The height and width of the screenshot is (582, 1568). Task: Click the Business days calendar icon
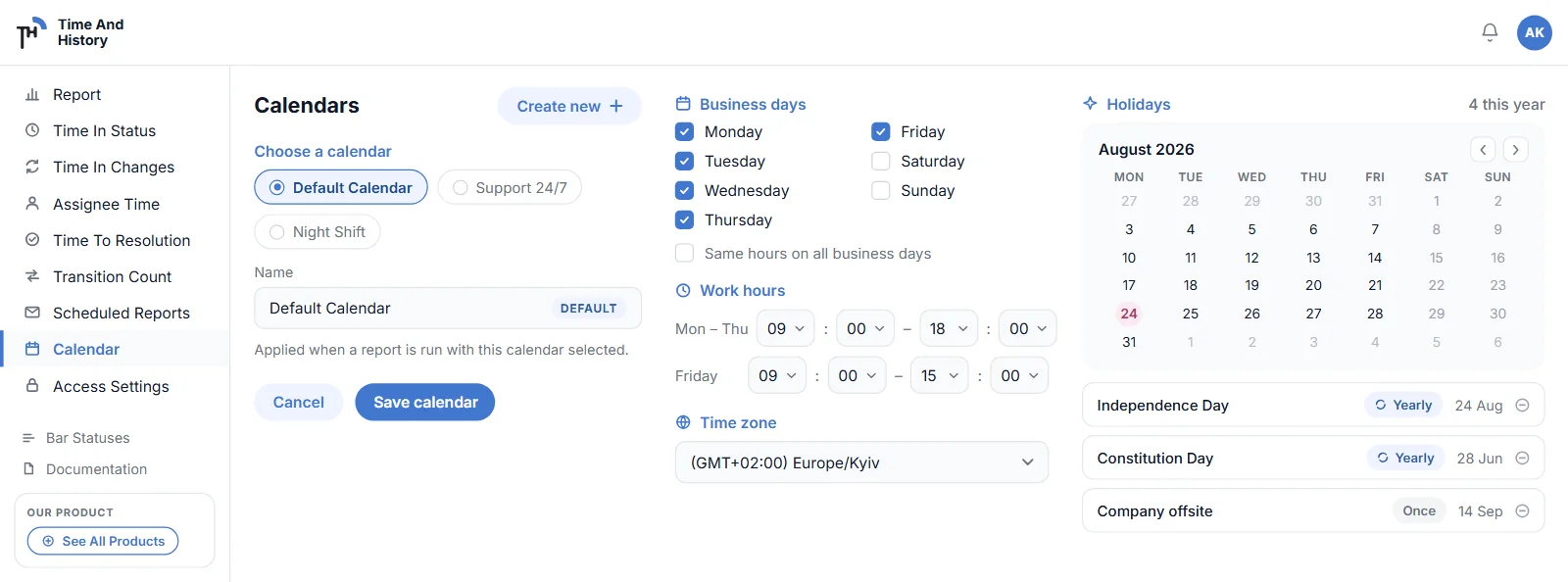click(683, 104)
